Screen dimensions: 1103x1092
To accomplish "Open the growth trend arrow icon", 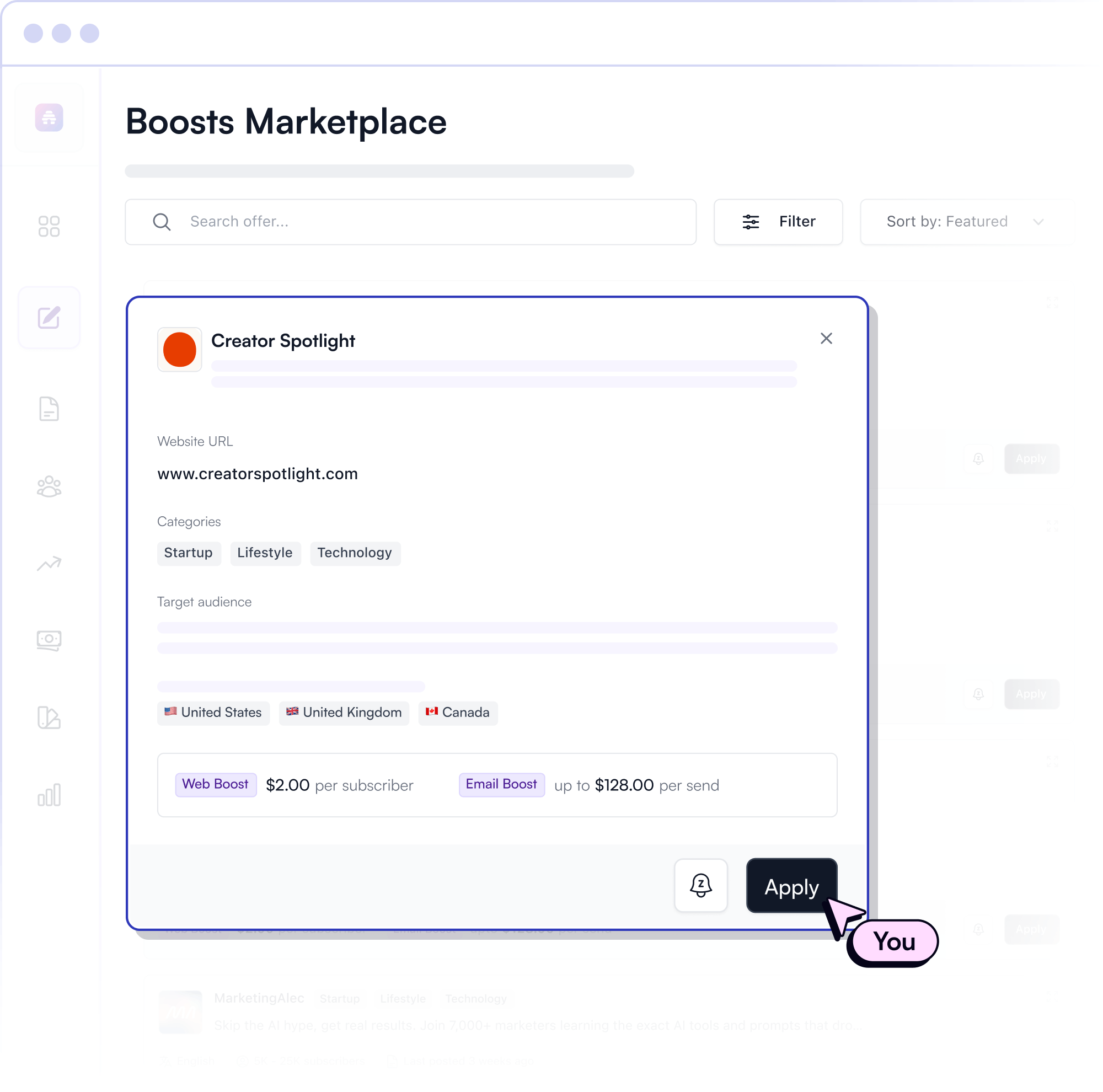I will pos(49,564).
